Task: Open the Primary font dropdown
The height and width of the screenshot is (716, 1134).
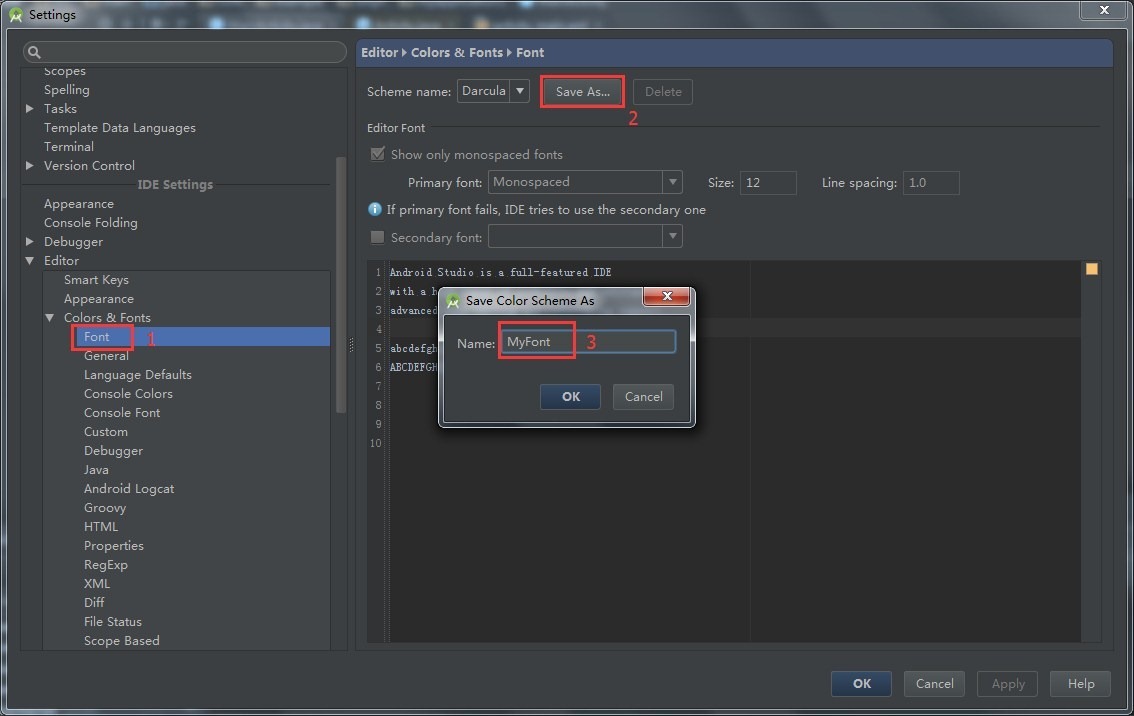Action: point(672,182)
